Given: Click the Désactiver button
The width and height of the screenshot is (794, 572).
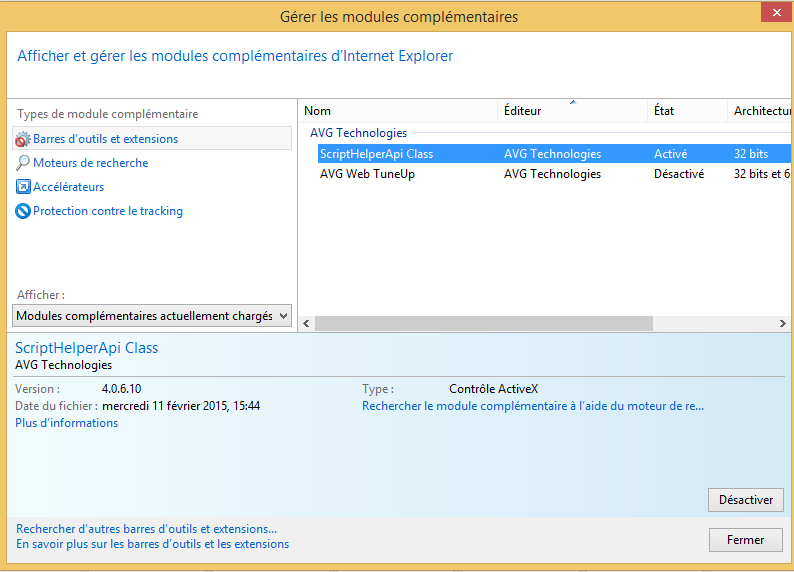Looking at the screenshot, I should [745, 500].
